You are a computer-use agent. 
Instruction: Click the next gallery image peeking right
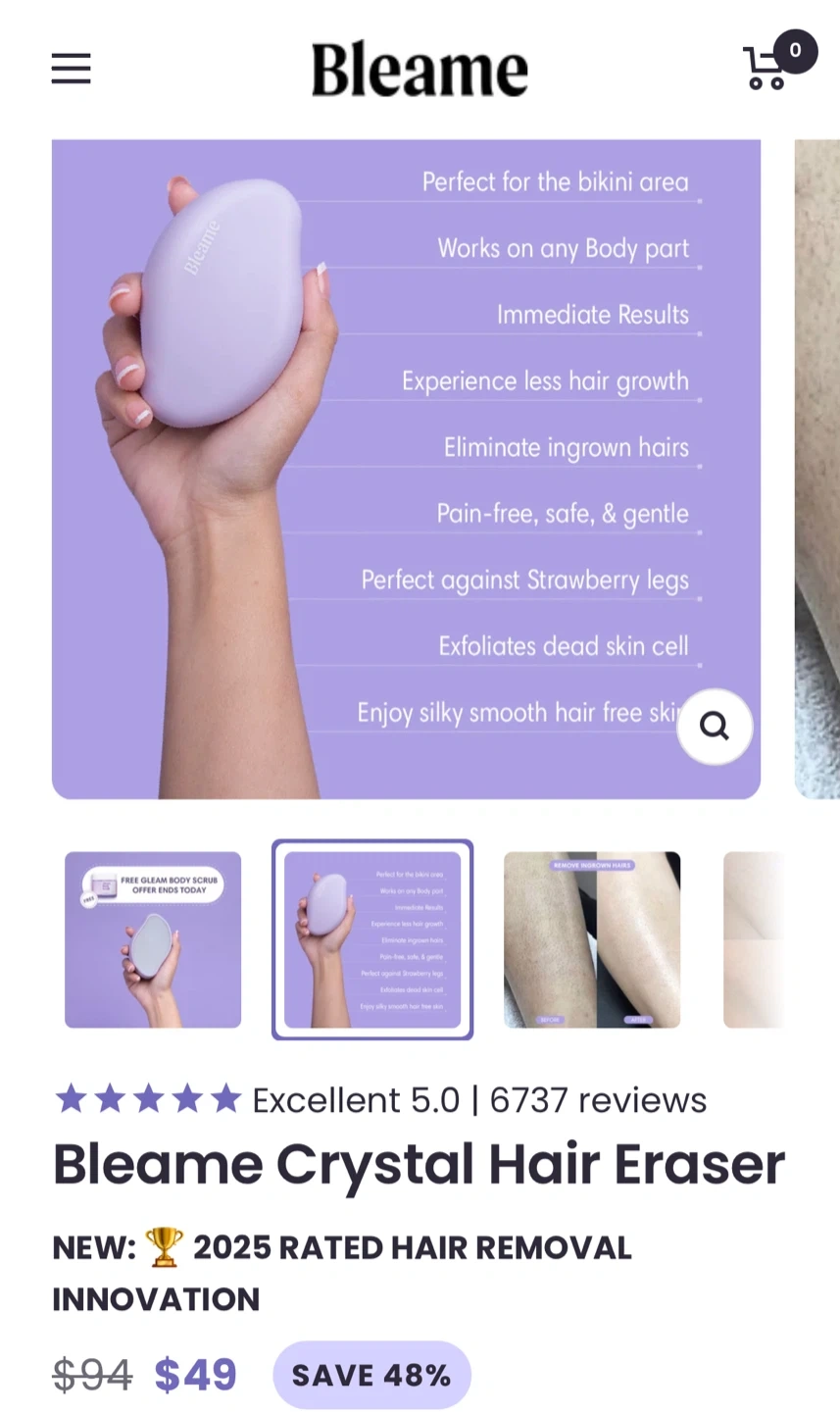(x=816, y=469)
